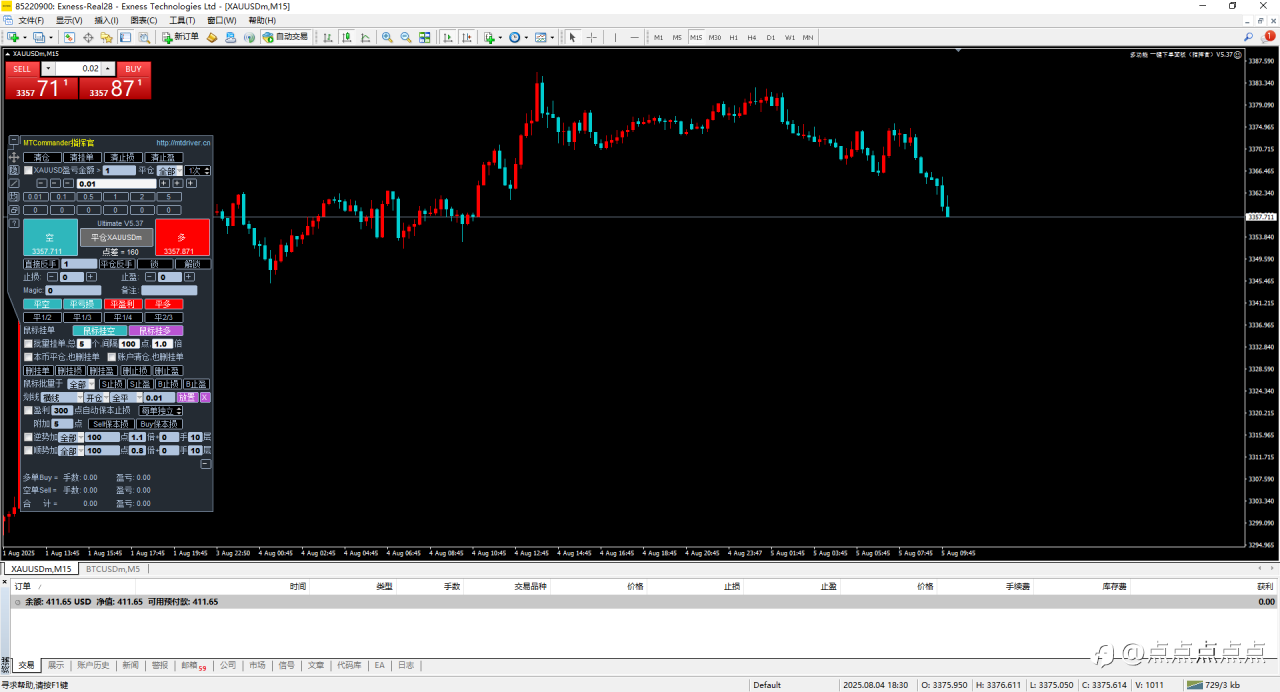Click 清仓 button in MTCommander

click(x=42, y=157)
